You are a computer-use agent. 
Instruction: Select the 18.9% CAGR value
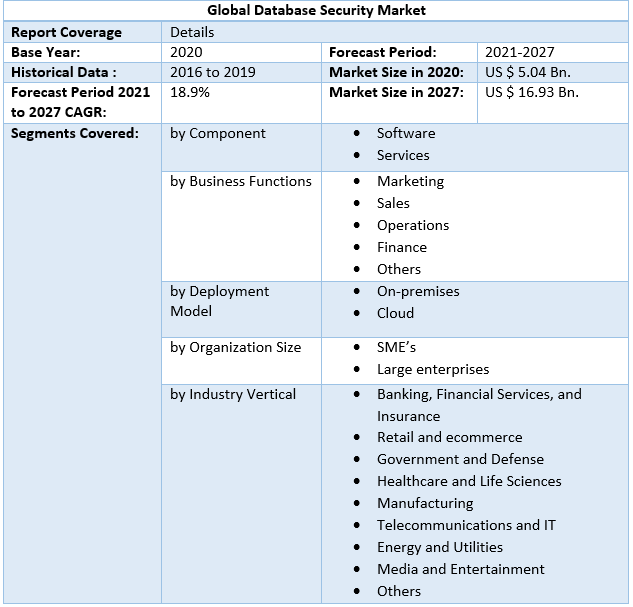pyautogui.click(x=189, y=92)
